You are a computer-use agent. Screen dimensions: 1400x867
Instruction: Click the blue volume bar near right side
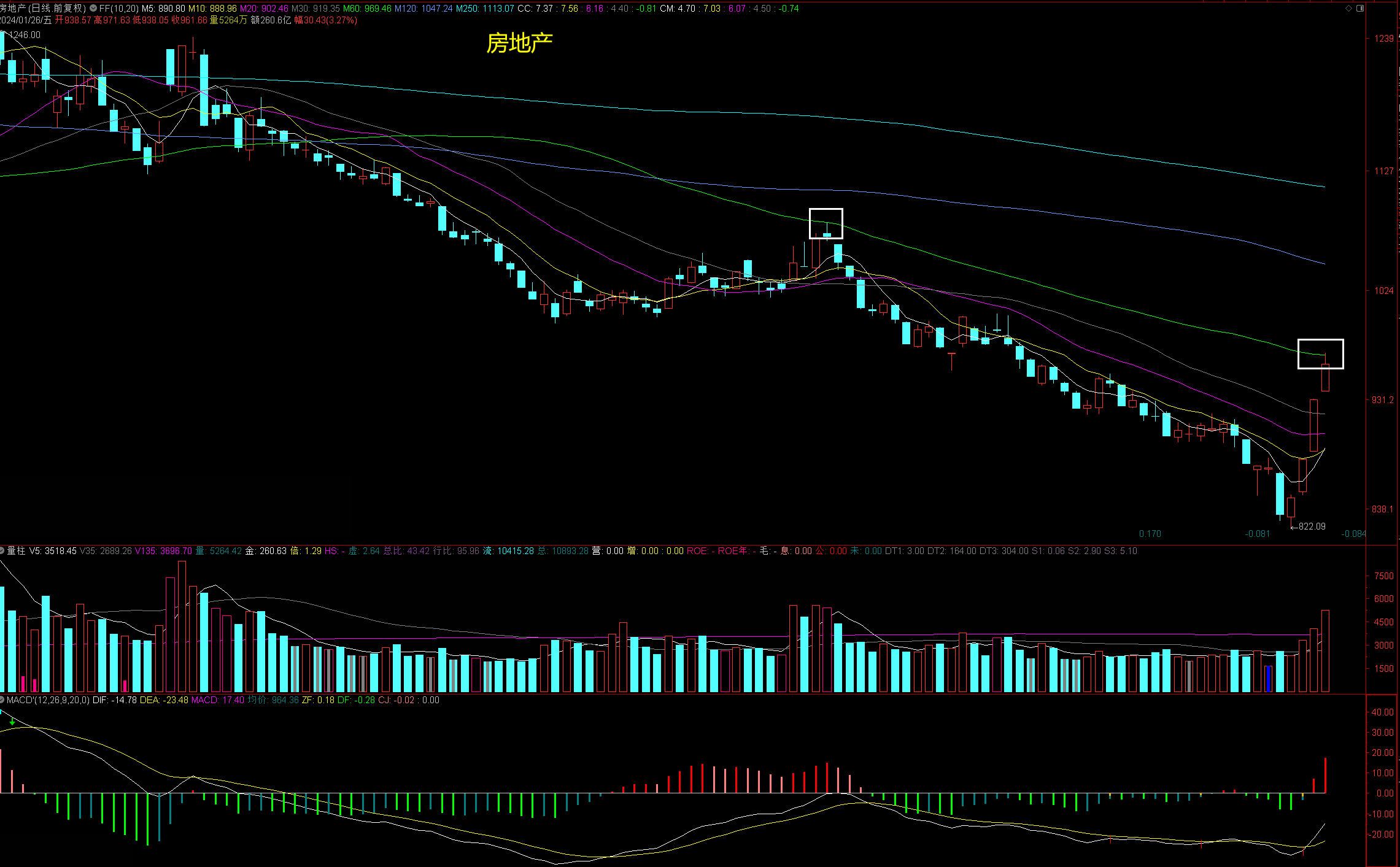point(1269,678)
